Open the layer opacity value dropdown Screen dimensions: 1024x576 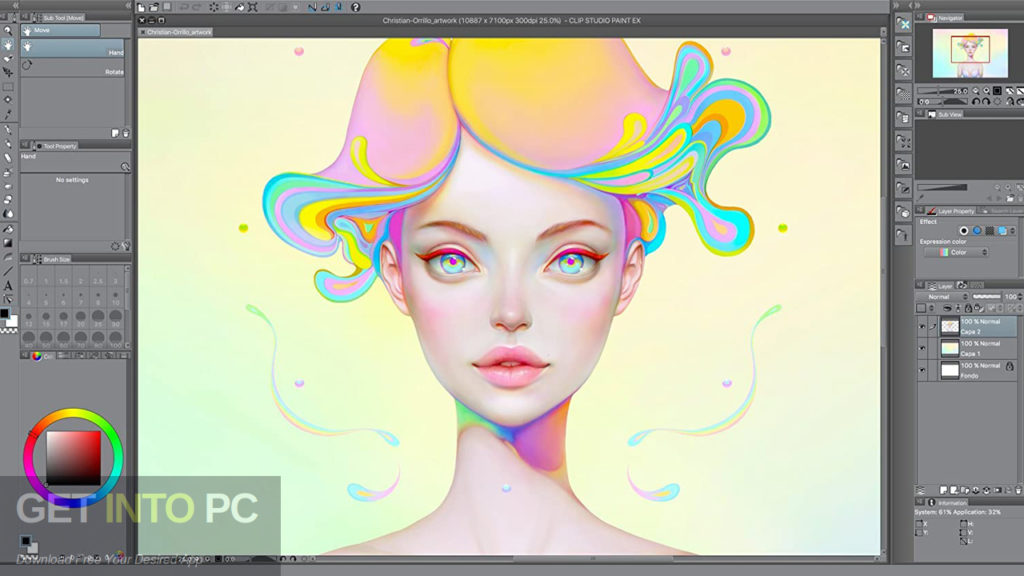[1010, 295]
